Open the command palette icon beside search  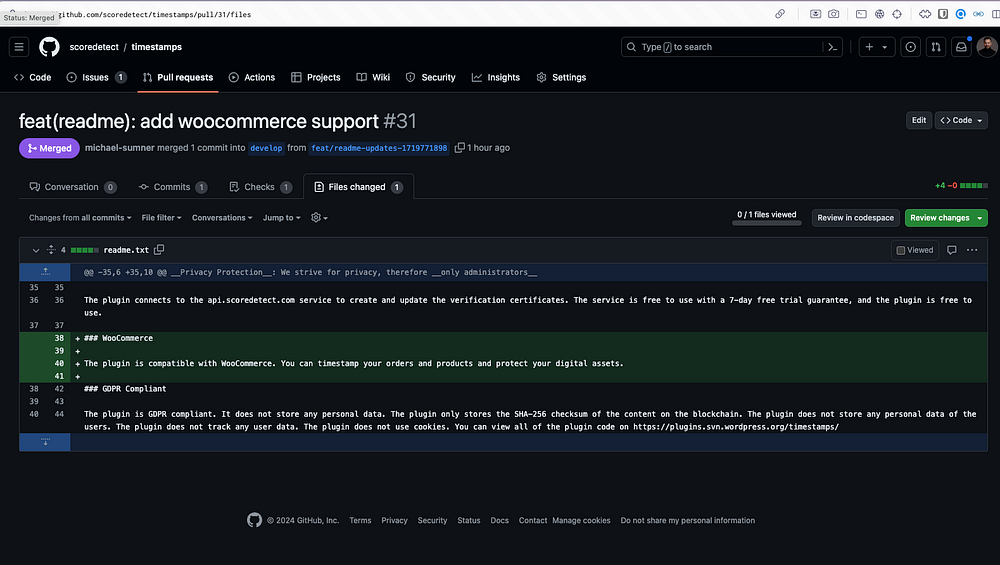coord(832,47)
